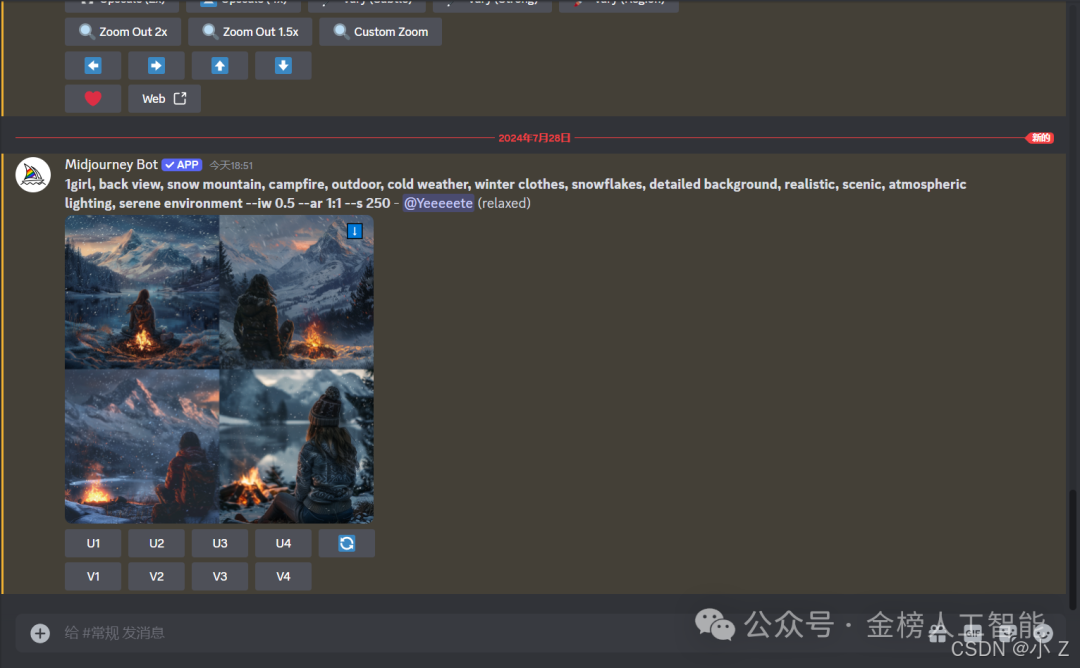Click the APP verified badge
The image size is (1080, 668).
click(182, 165)
